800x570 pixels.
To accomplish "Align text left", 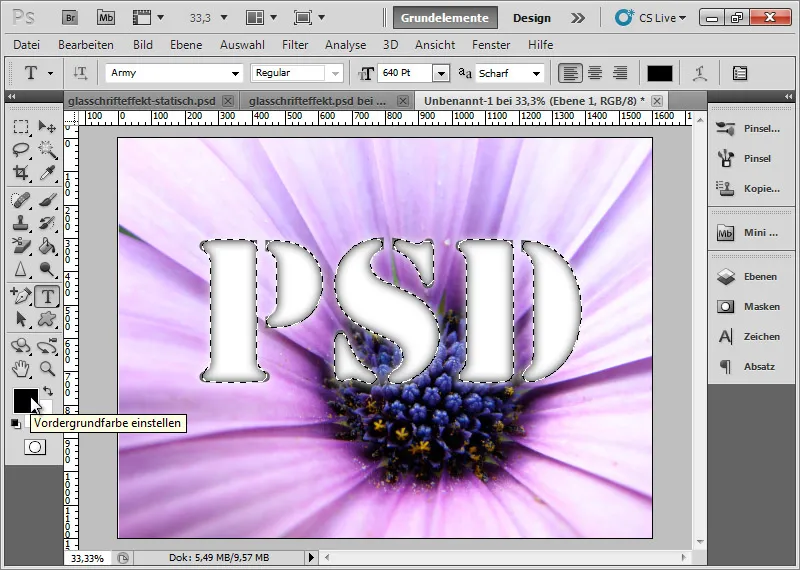I will click(x=570, y=73).
